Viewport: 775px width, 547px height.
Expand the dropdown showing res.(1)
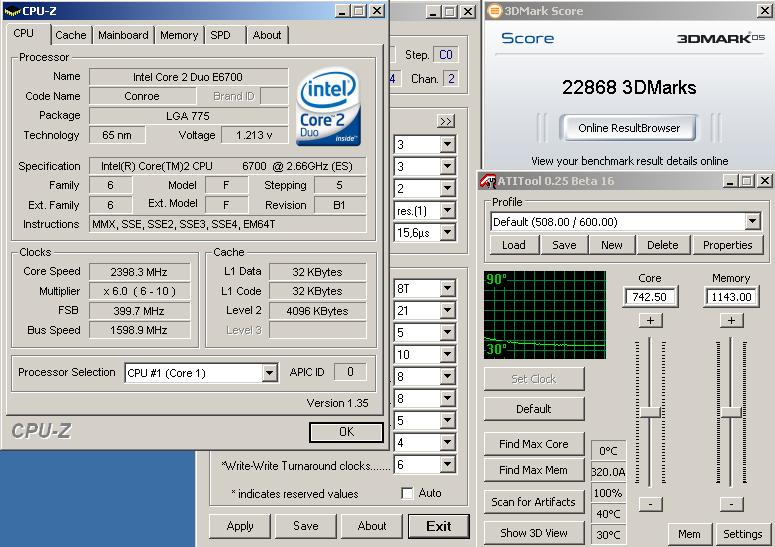point(447,210)
